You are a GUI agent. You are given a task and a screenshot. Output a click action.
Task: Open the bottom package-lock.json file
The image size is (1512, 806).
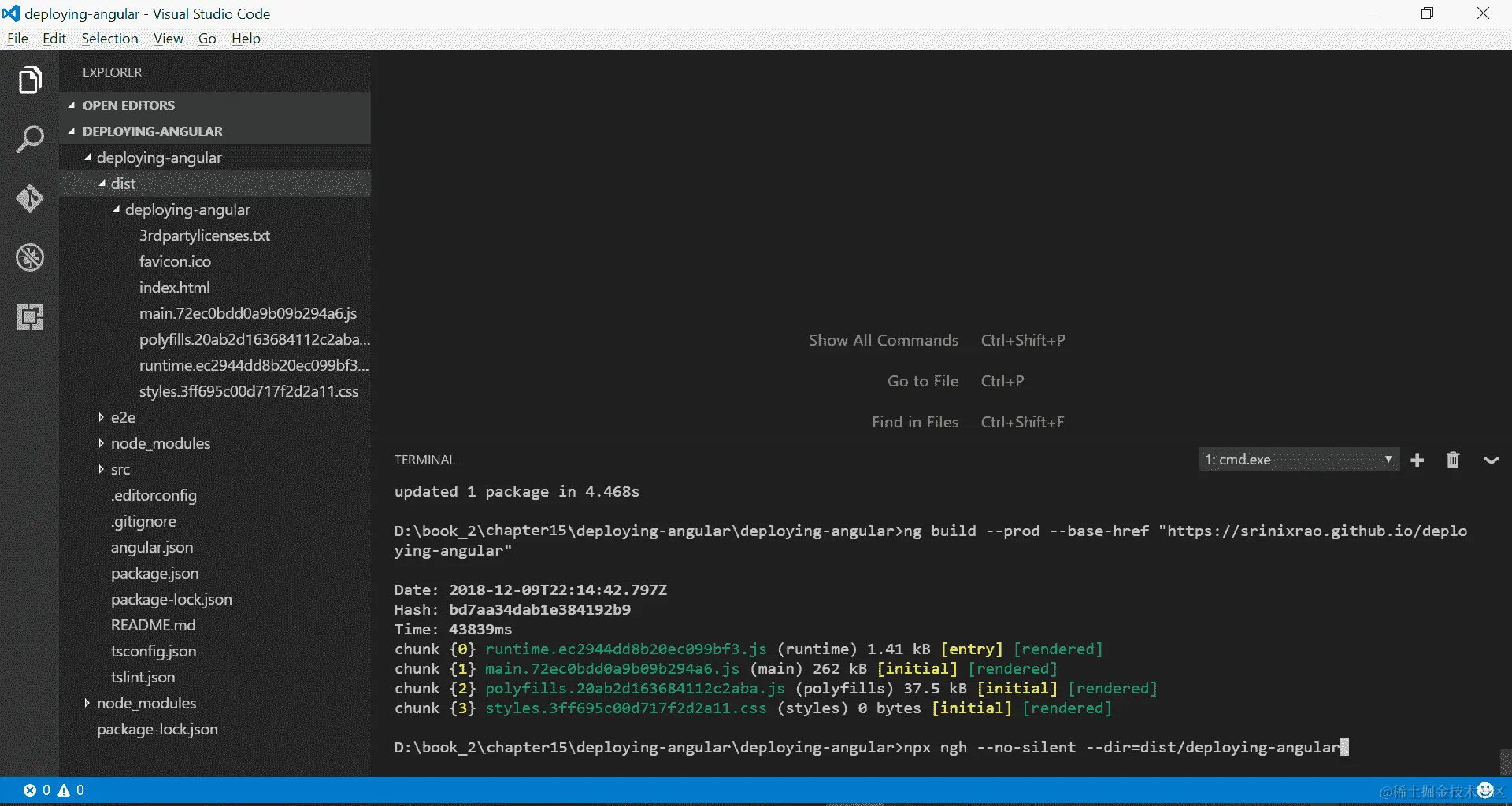pyautogui.click(x=157, y=729)
